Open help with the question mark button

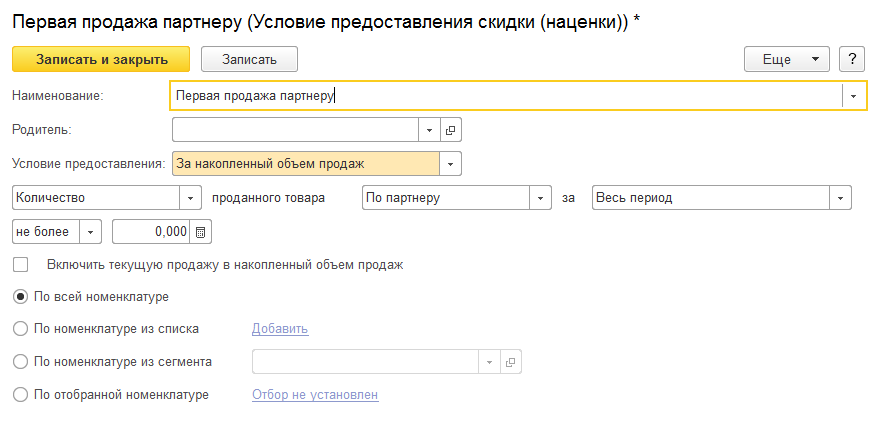click(x=852, y=59)
